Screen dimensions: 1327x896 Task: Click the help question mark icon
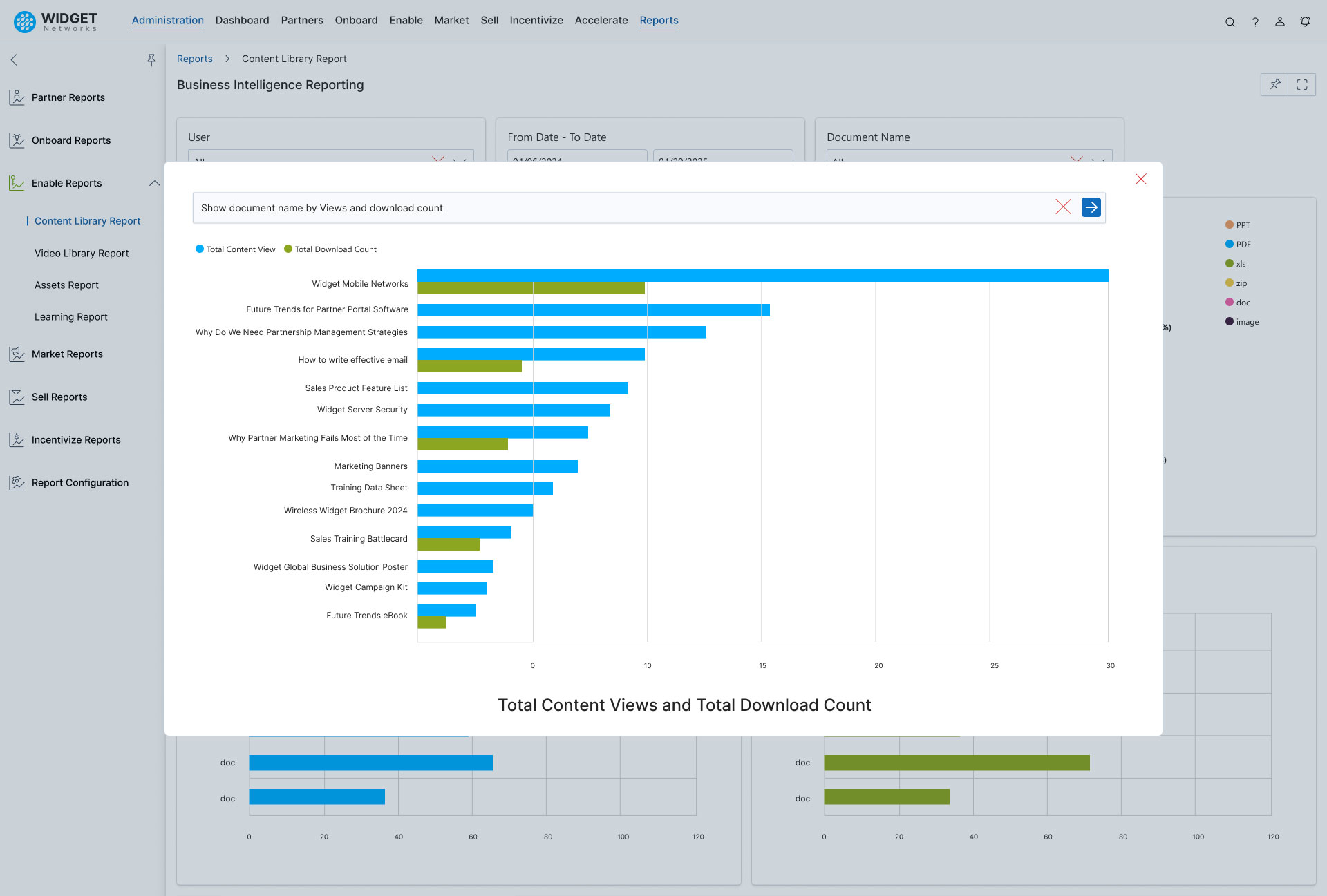1256,21
